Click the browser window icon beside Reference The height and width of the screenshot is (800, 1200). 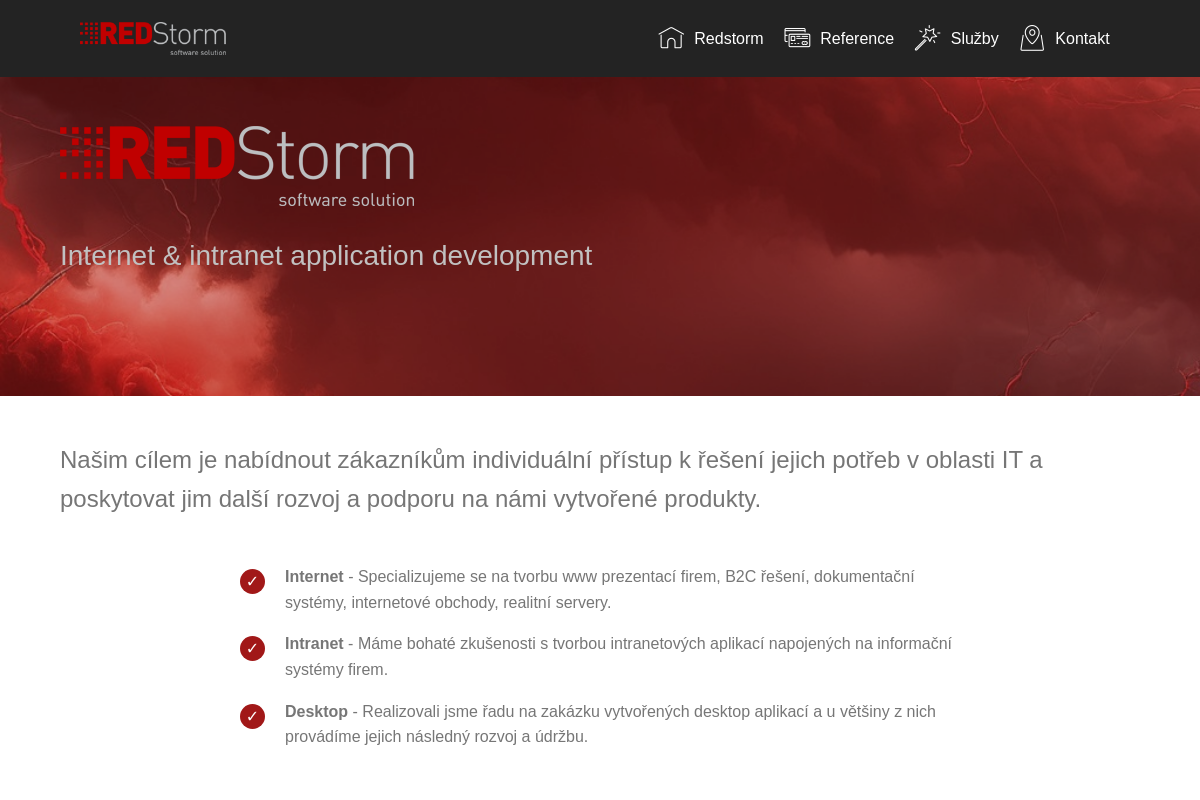797,38
